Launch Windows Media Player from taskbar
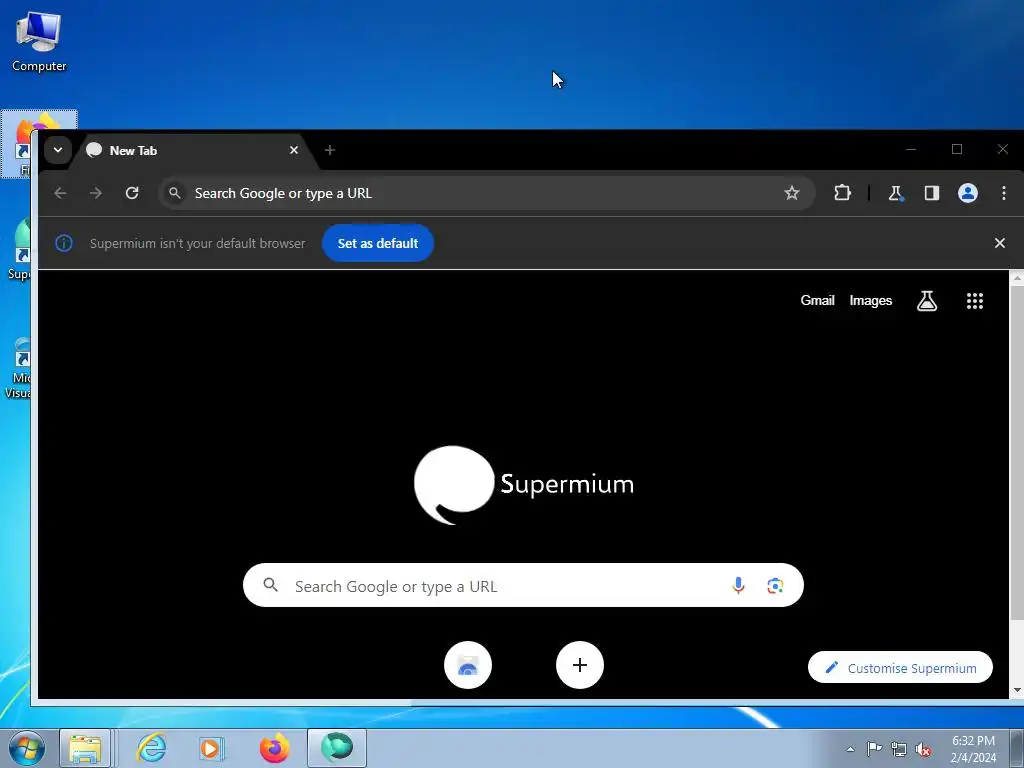 coord(211,748)
